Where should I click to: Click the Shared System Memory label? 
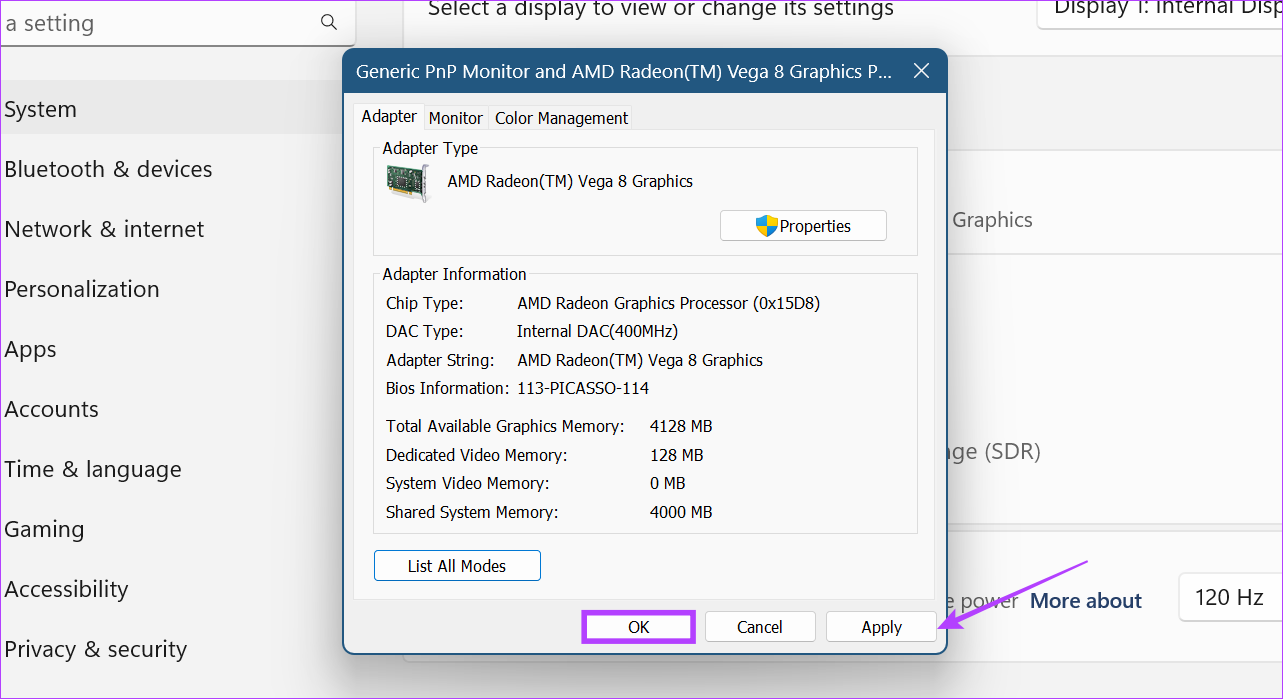tap(472, 512)
